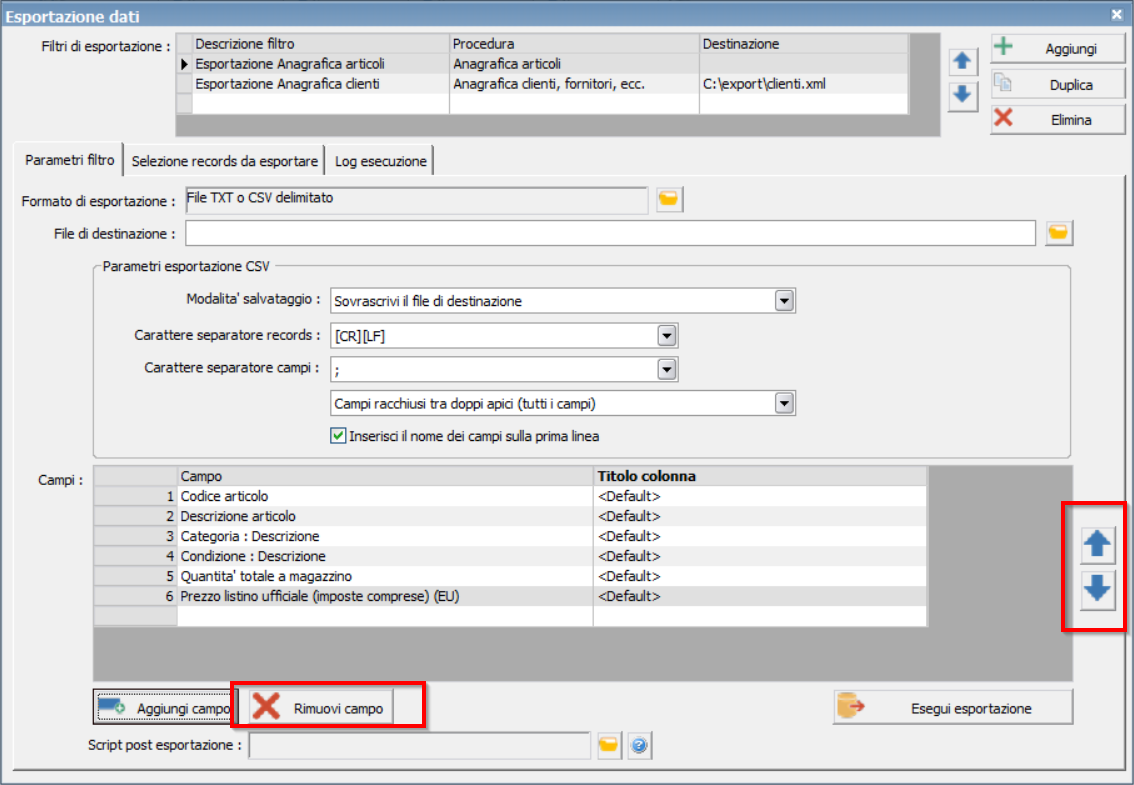The image size is (1134, 785).
Task: Switch to Selezione records da esportare tab
Action: pos(224,161)
